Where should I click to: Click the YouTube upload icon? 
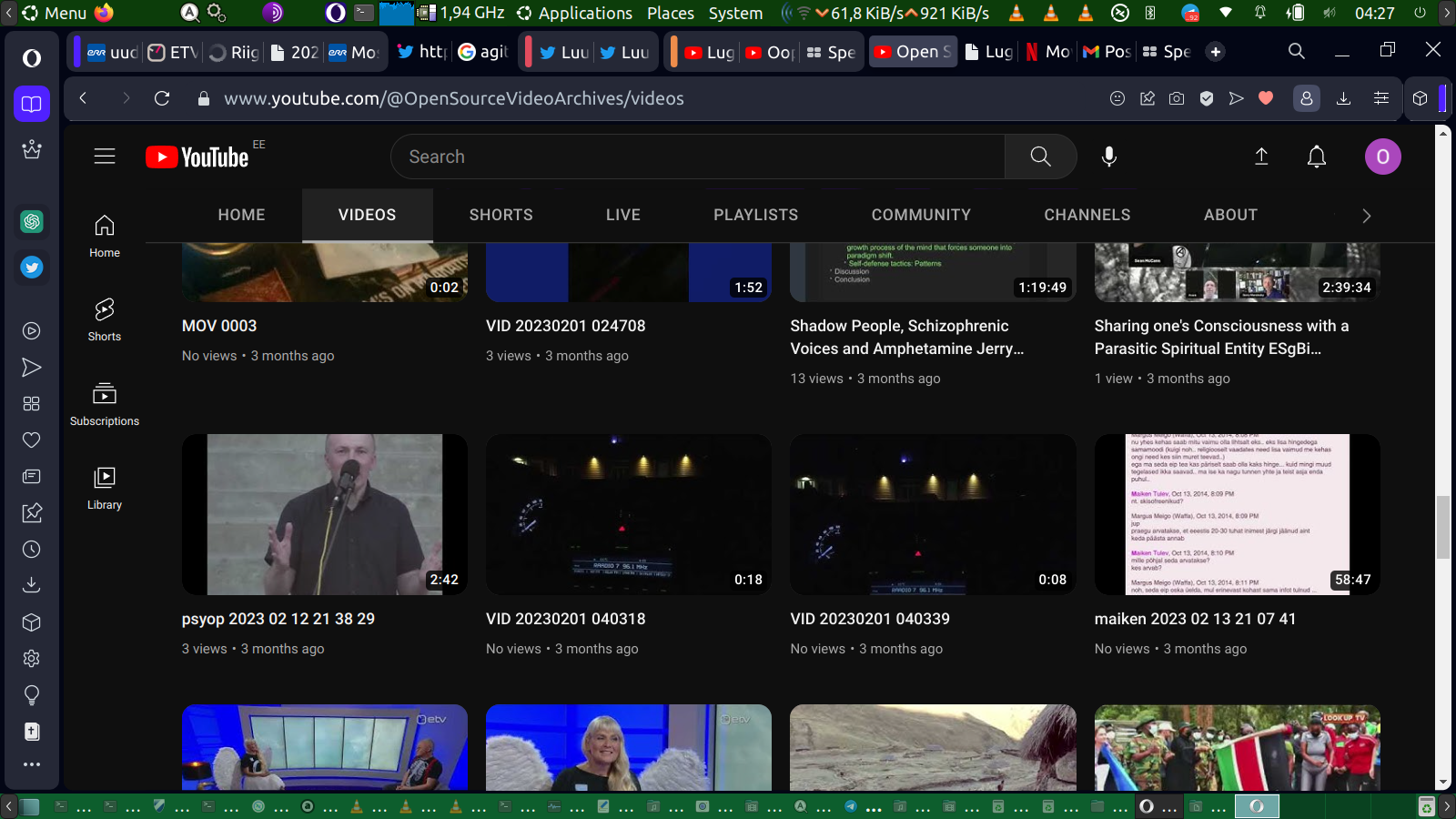(x=1261, y=157)
